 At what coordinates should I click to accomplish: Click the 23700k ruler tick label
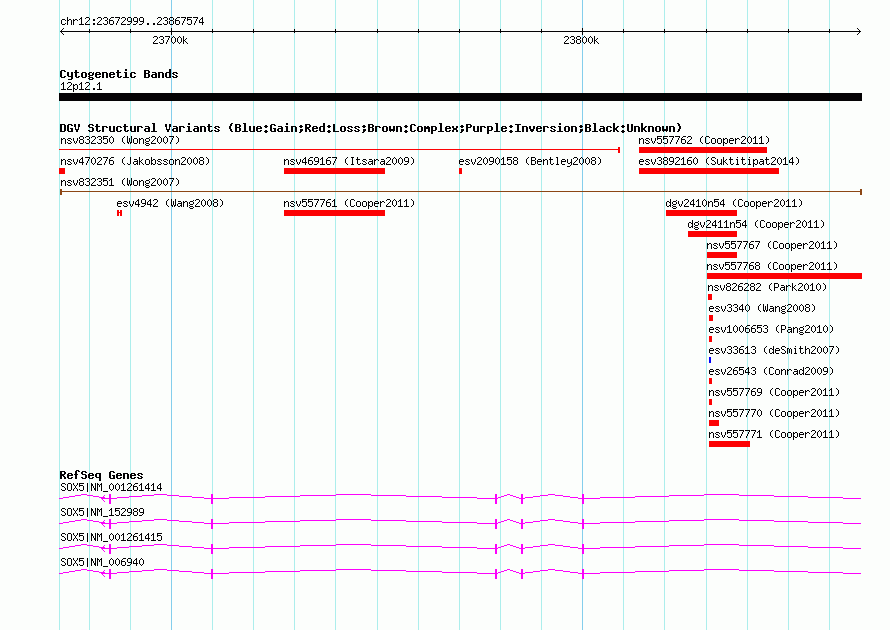(170, 40)
